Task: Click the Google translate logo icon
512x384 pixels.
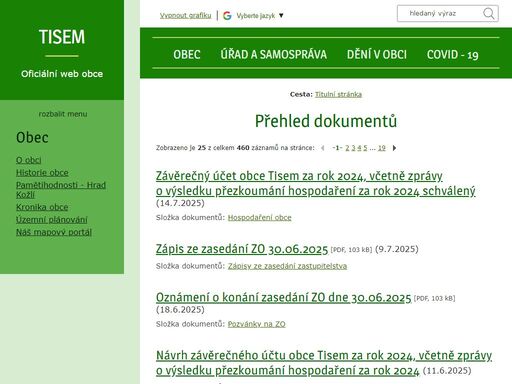Action: [227, 15]
